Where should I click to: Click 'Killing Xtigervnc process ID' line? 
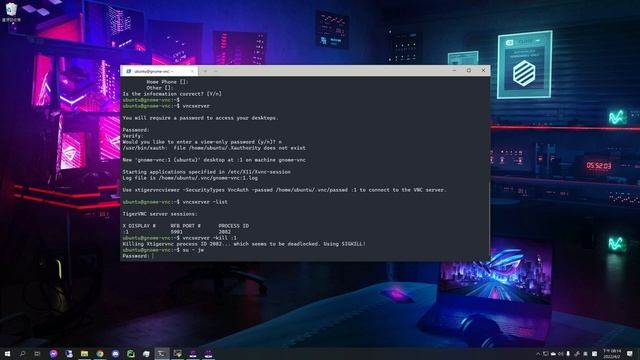point(244,244)
